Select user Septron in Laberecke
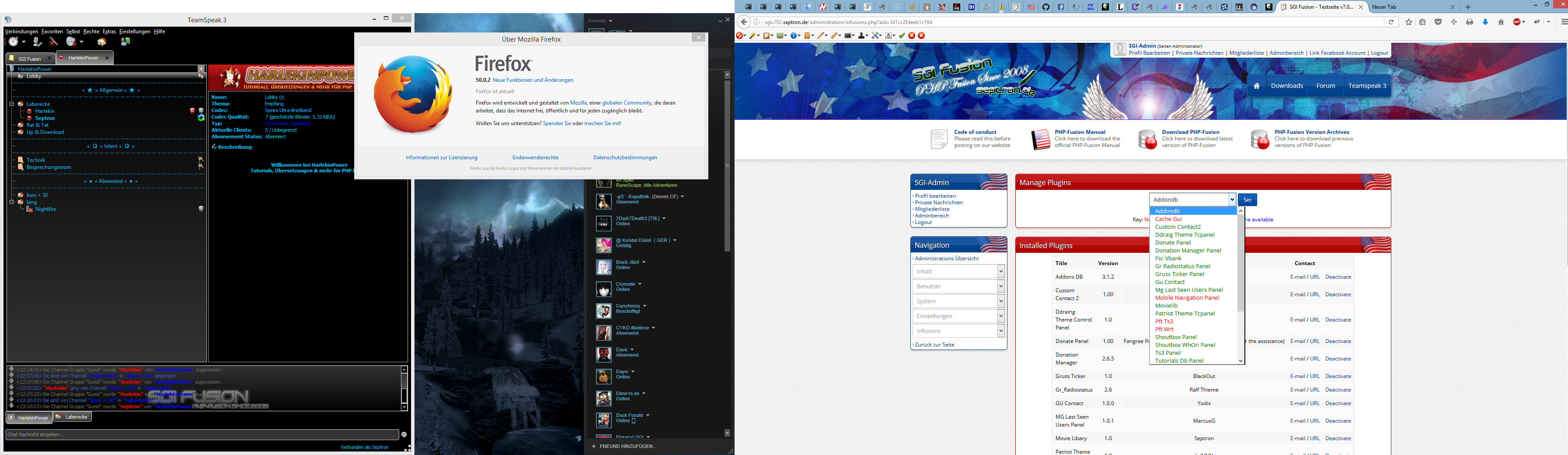Viewport: 1568px width, 455px height. point(45,118)
